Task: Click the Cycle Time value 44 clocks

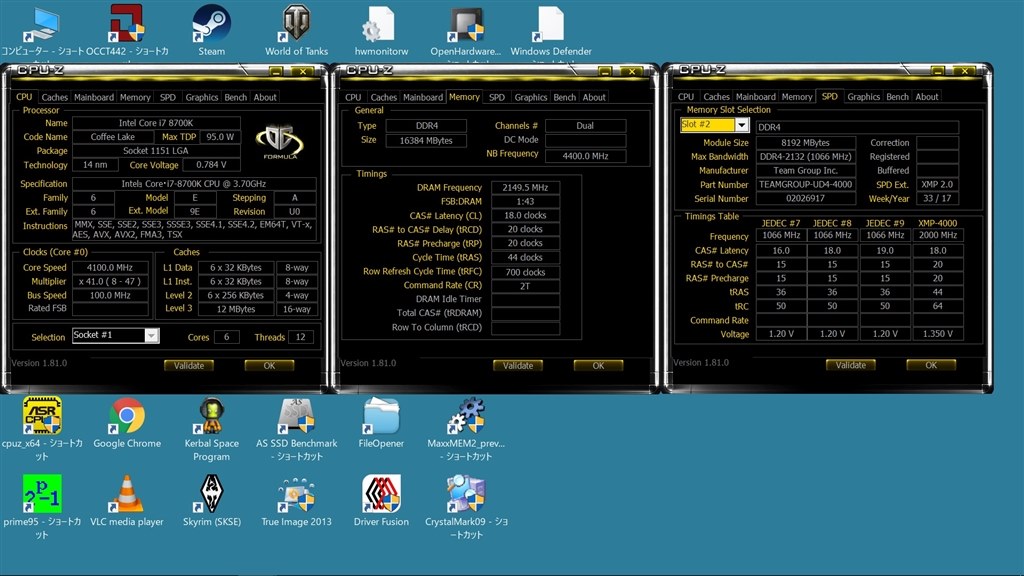Action: [525, 257]
